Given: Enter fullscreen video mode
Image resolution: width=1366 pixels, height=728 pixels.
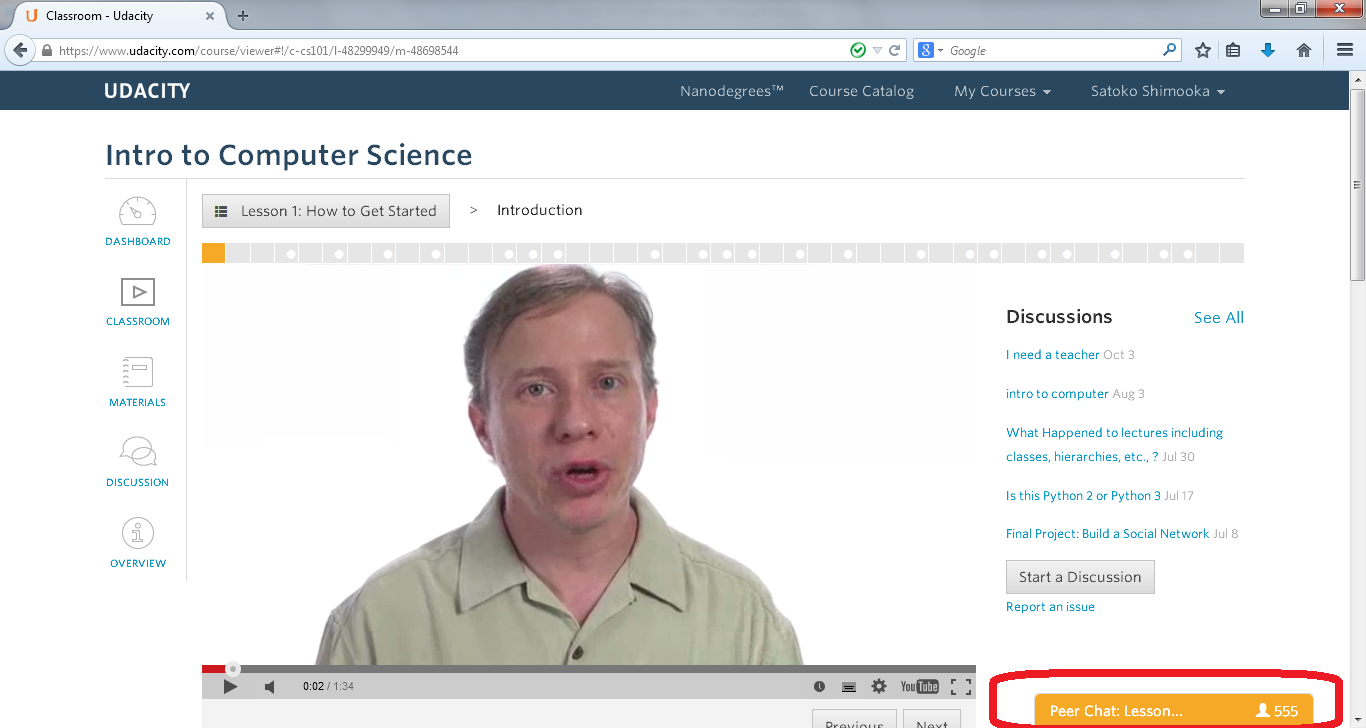Looking at the screenshot, I should click(x=960, y=686).
